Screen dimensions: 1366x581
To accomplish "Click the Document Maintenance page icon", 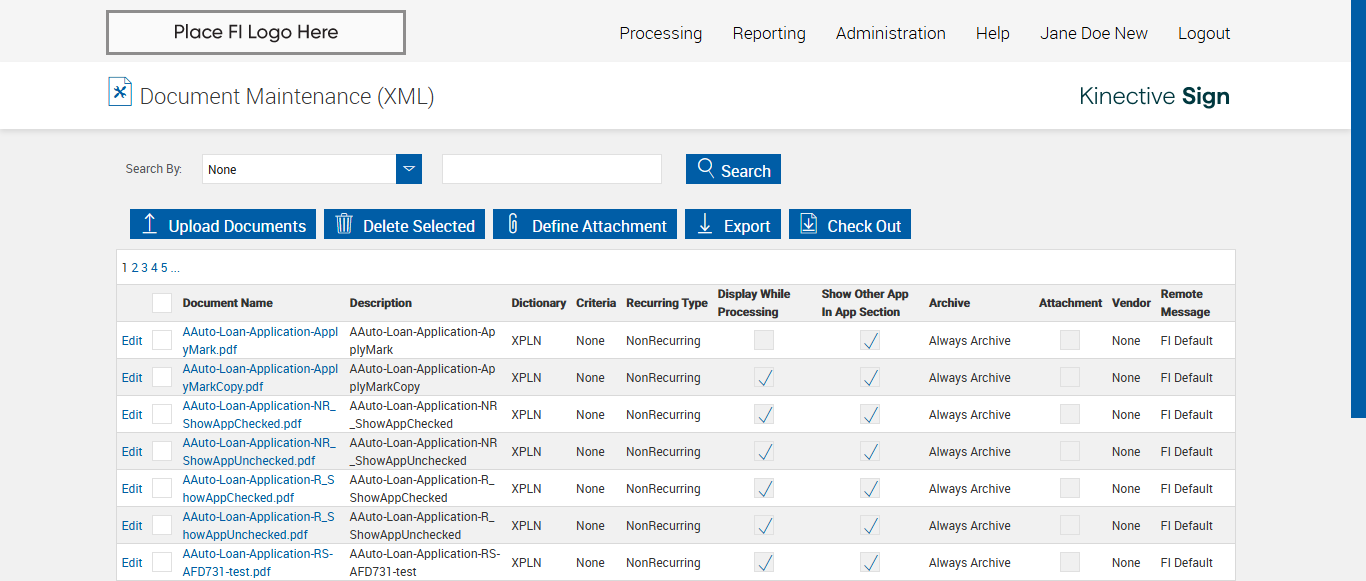I will pyautogui.click(x=120, y=92).
